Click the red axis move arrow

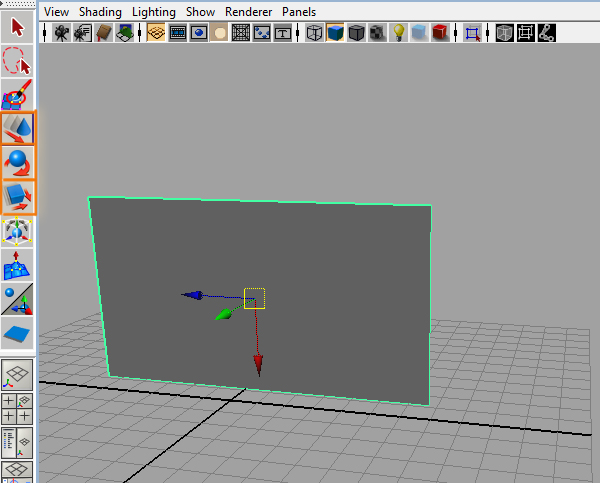tap(258, 365)
